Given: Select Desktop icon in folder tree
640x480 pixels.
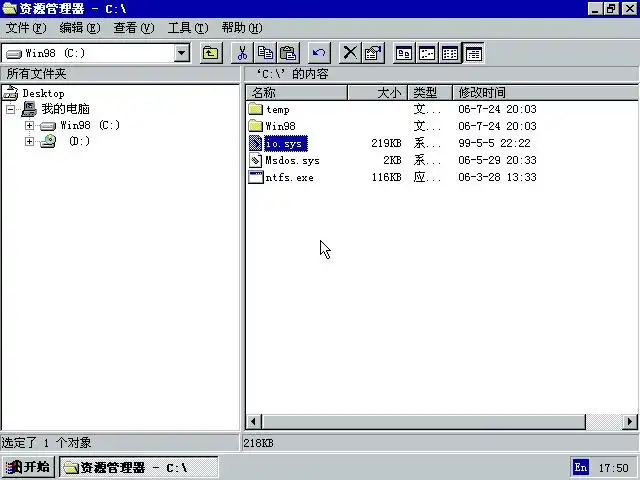Looking at the screenshot, I should pos(11,93).
